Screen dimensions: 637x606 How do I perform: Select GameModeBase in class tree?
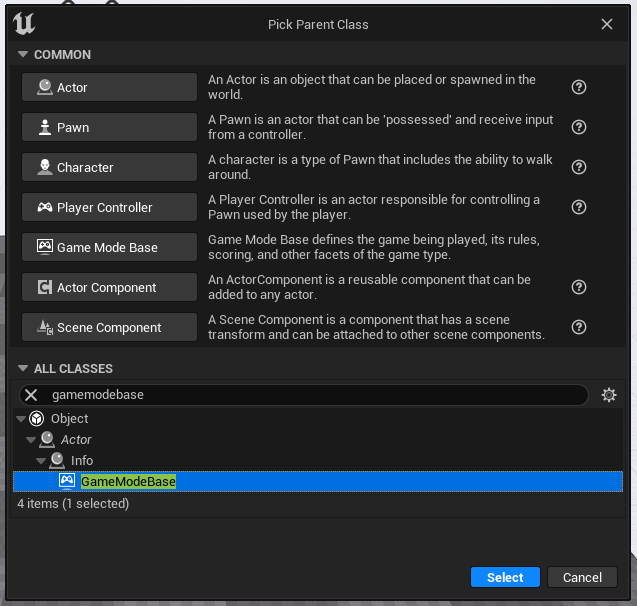click(x=128, y=482)
